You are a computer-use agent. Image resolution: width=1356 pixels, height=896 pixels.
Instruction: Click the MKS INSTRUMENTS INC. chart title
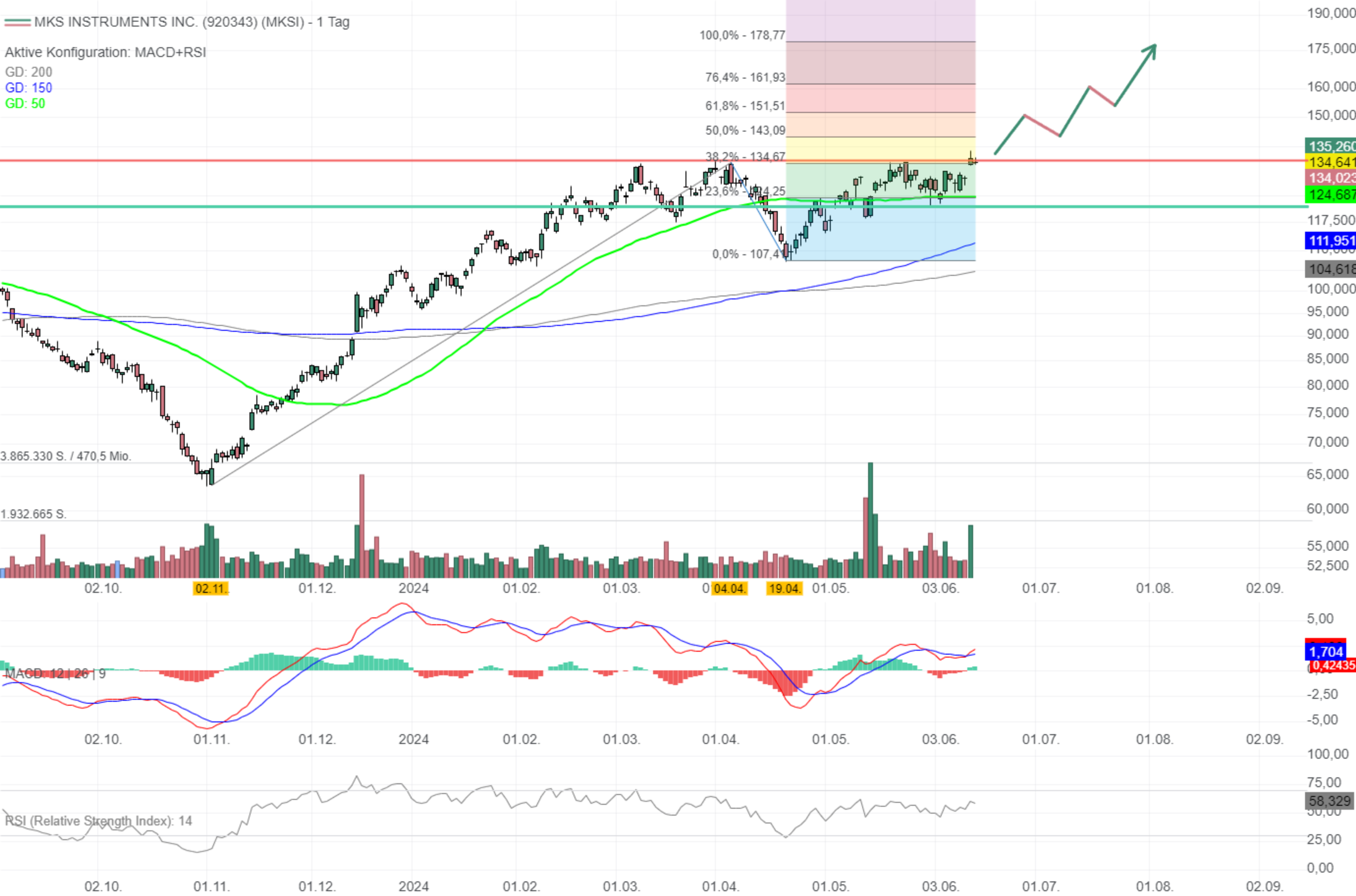(192, 22)
